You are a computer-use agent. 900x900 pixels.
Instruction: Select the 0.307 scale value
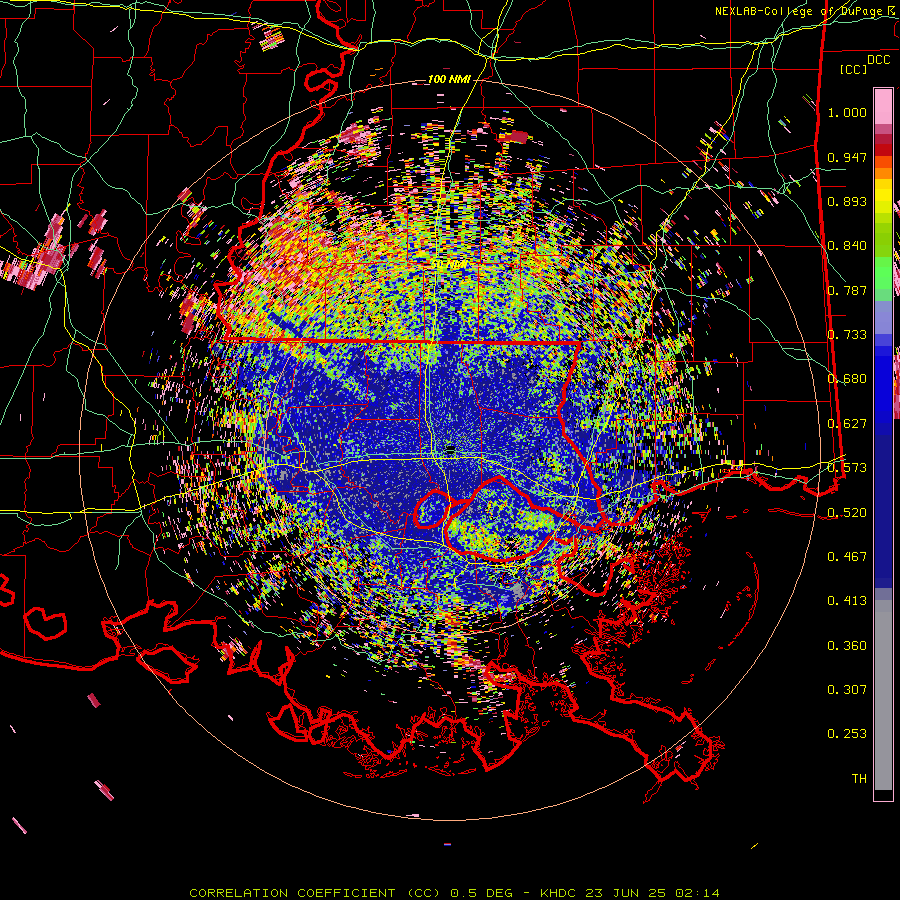point(847,689)
